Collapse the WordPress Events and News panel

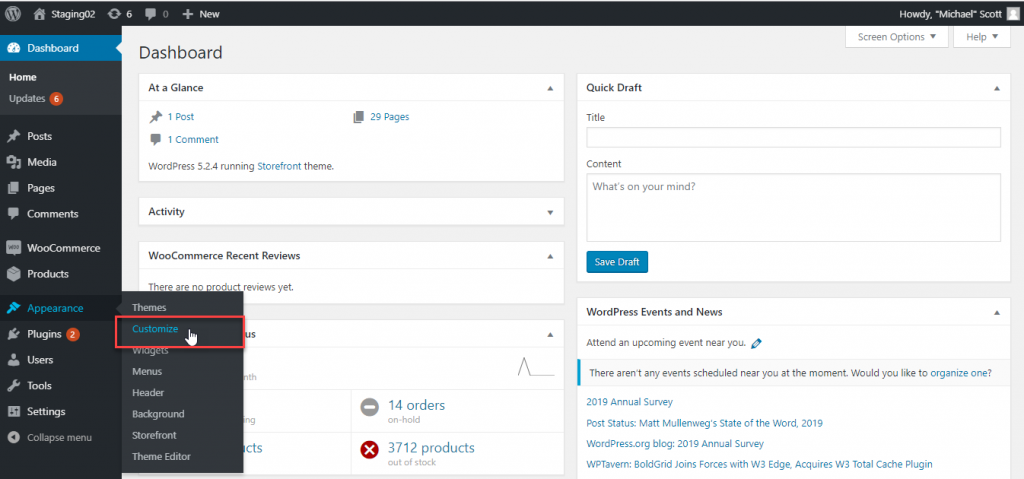point(997,312)
